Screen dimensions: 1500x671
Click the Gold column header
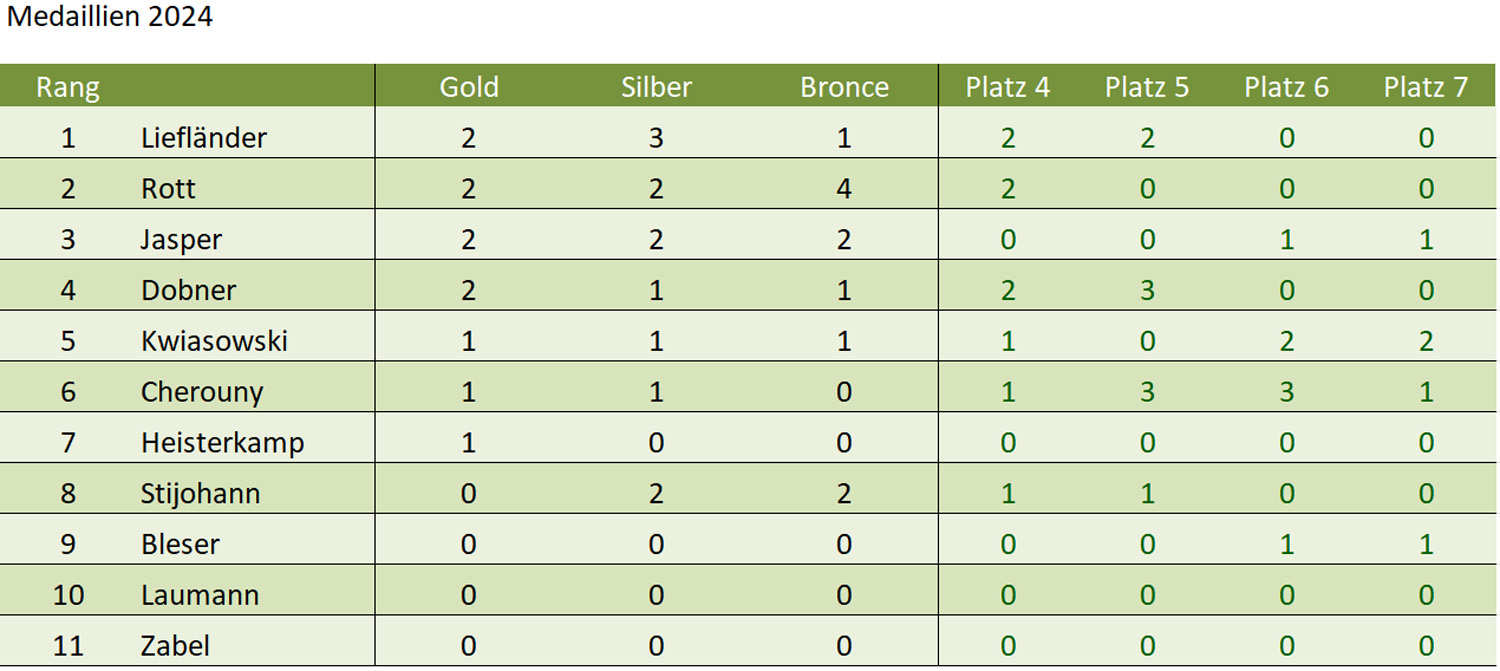pos(469,87)
